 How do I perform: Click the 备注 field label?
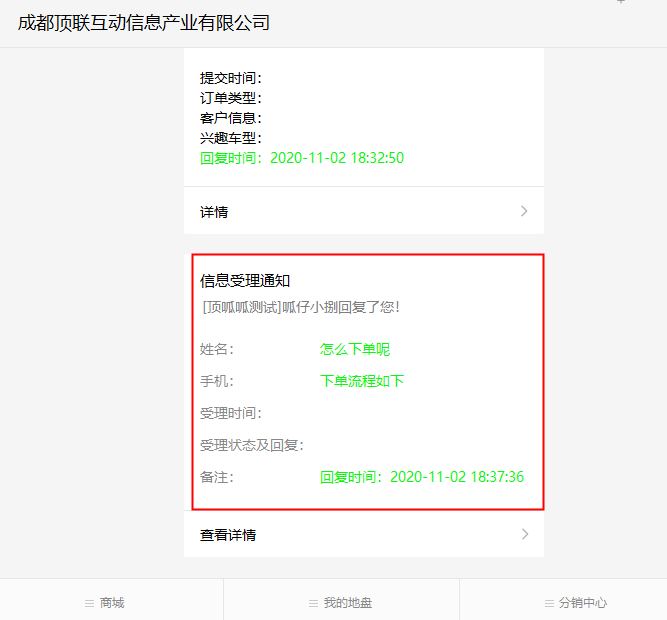217,477
